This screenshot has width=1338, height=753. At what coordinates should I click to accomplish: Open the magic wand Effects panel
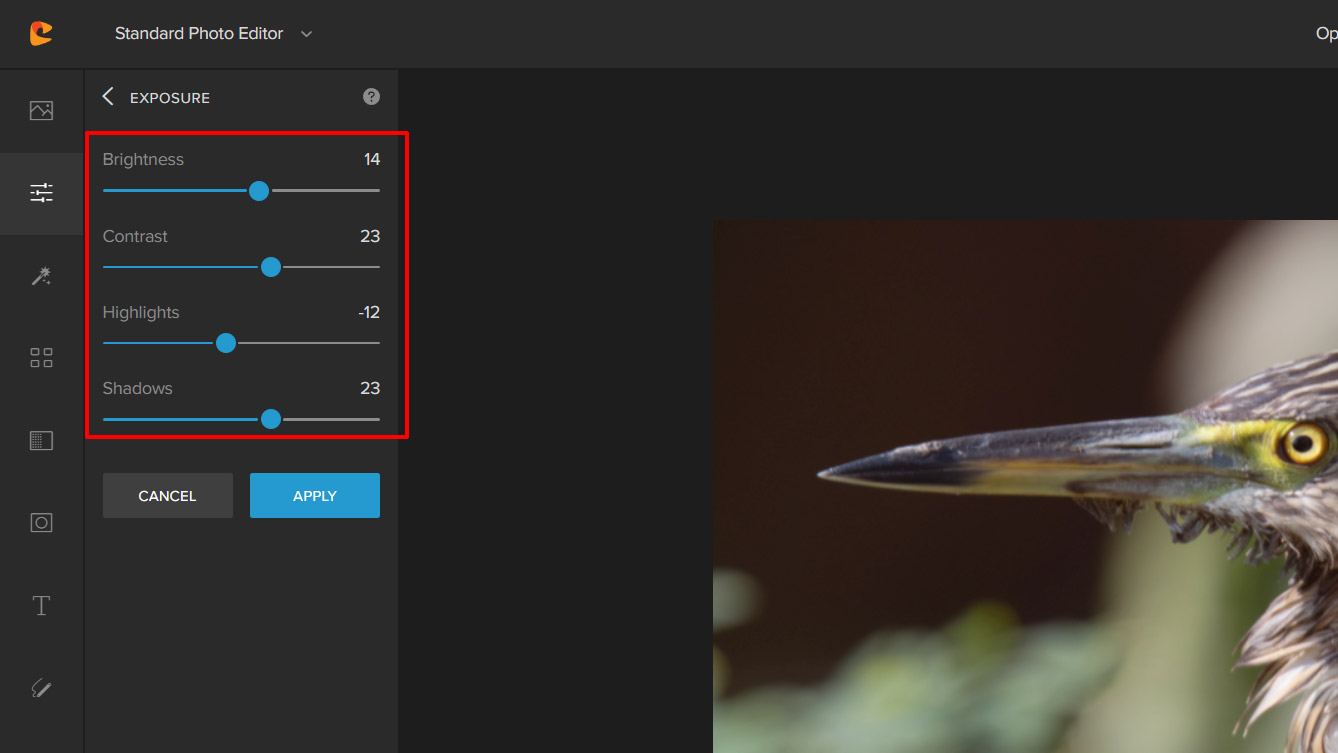[41, 276]
